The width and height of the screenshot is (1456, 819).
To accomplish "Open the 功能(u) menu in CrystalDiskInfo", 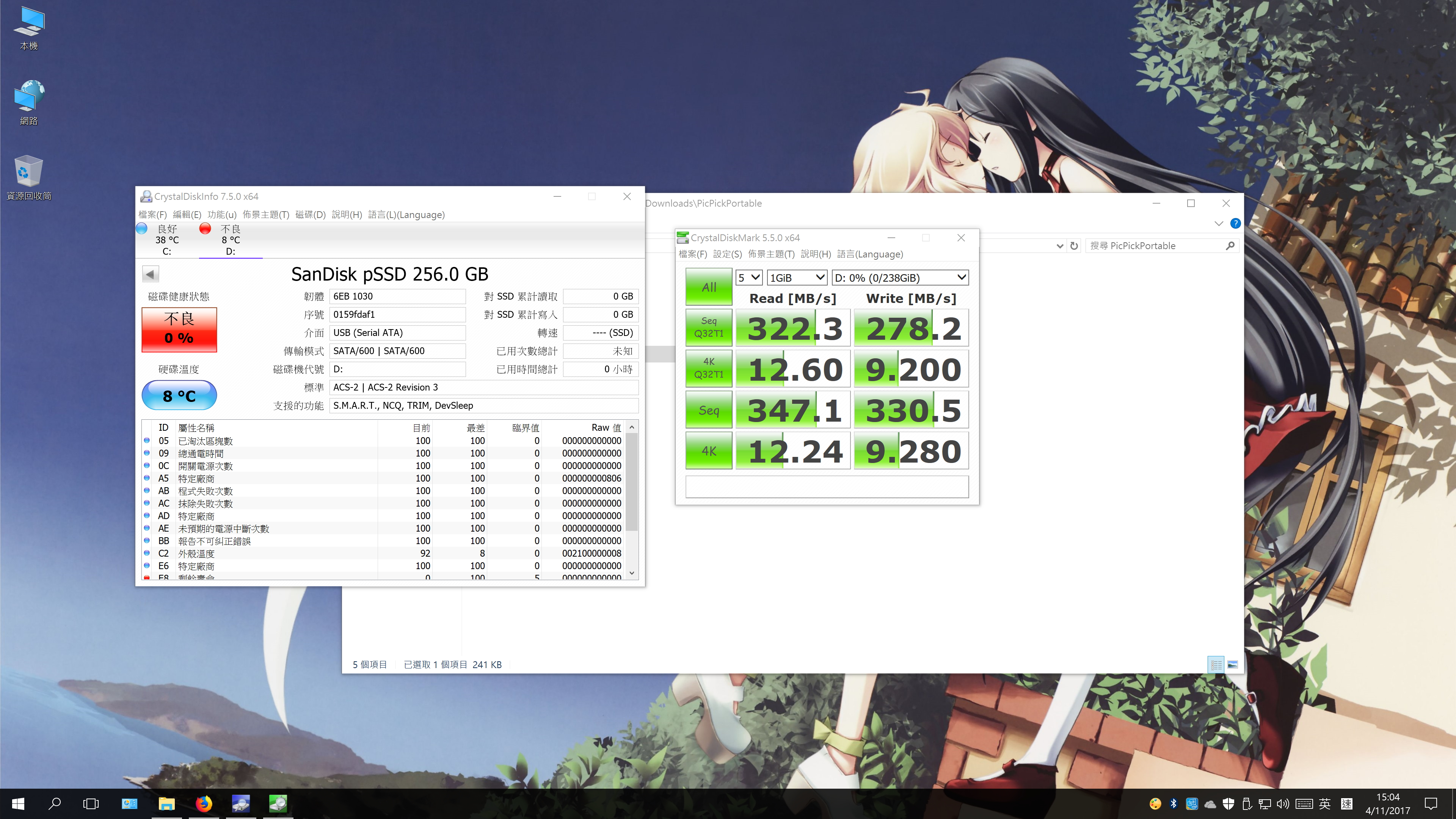I will point(221,215).
